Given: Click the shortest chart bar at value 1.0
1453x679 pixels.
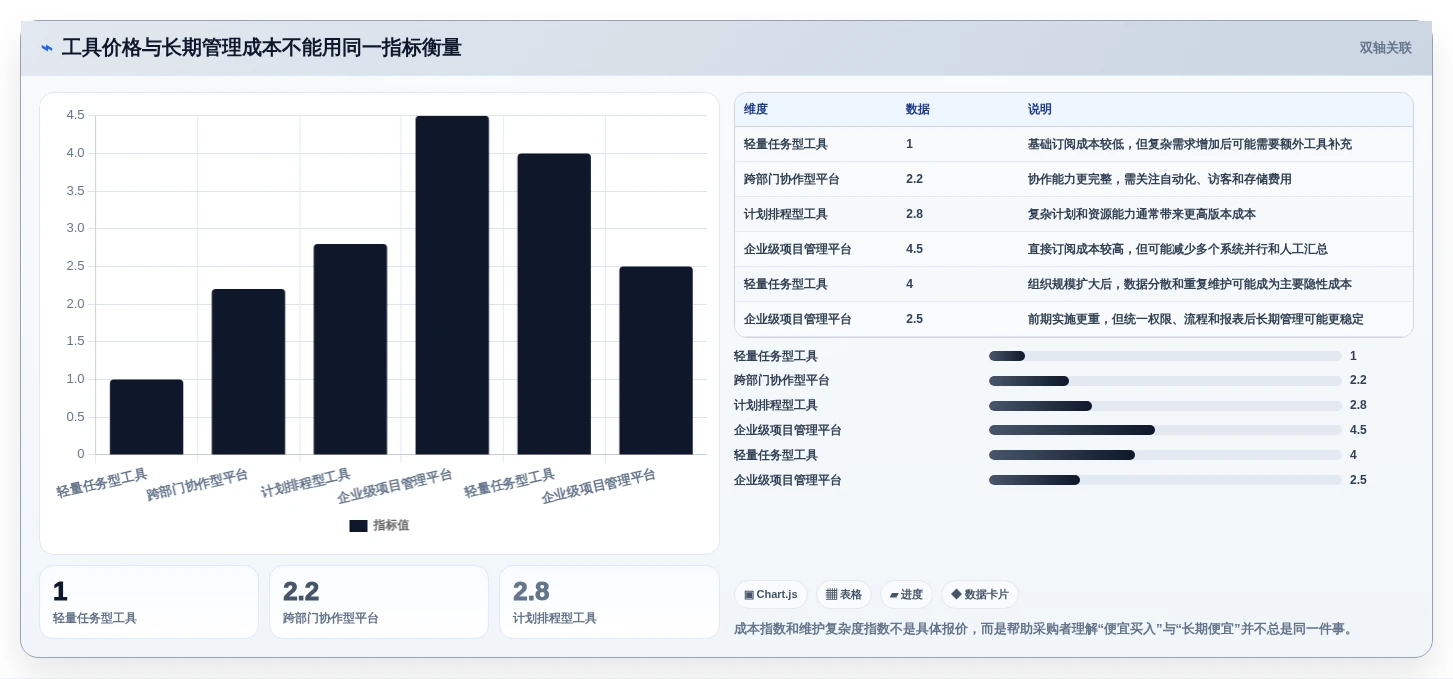Looking at the screenshot, I should [x=147, y=417].
